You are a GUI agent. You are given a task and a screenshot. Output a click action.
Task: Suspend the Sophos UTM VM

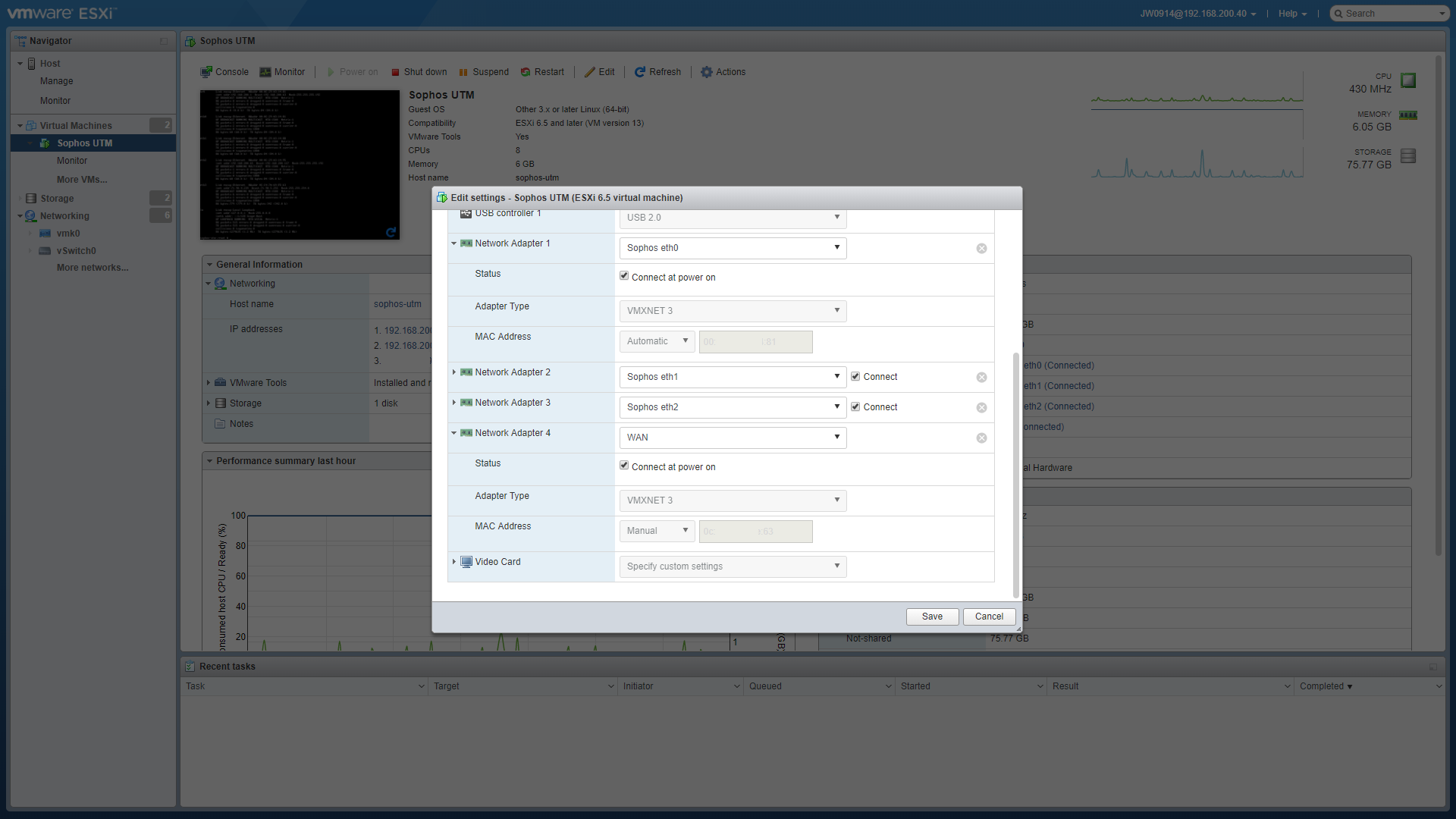pos(484,72)
